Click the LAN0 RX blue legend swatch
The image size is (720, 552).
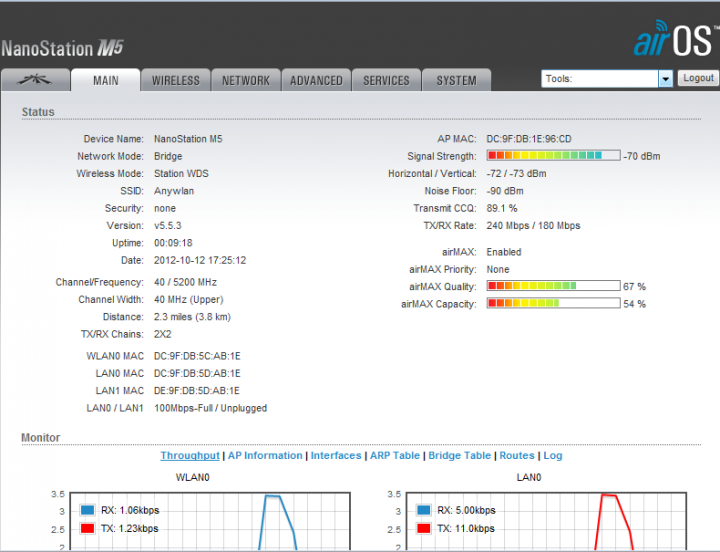tap(423, 510)
